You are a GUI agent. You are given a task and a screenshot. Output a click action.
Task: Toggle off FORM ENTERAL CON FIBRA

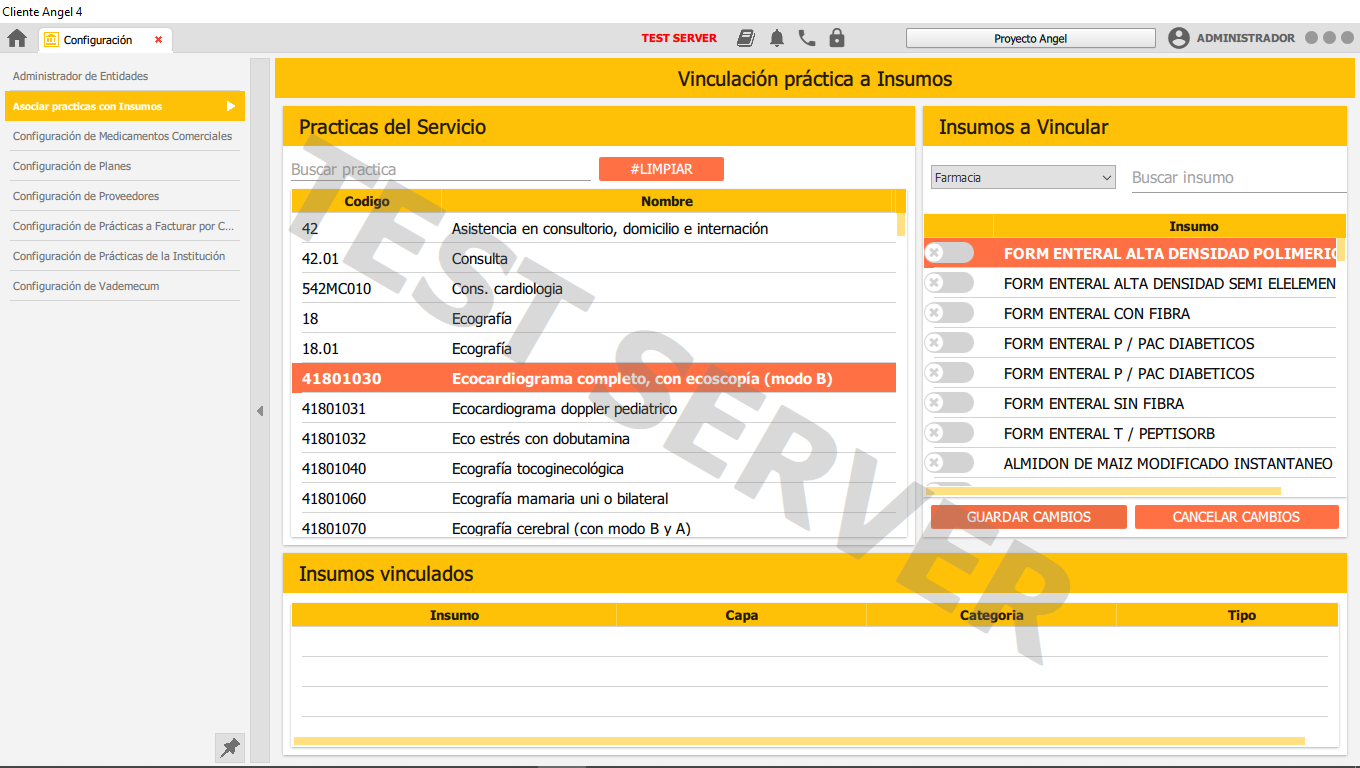[x=949, y=312]
